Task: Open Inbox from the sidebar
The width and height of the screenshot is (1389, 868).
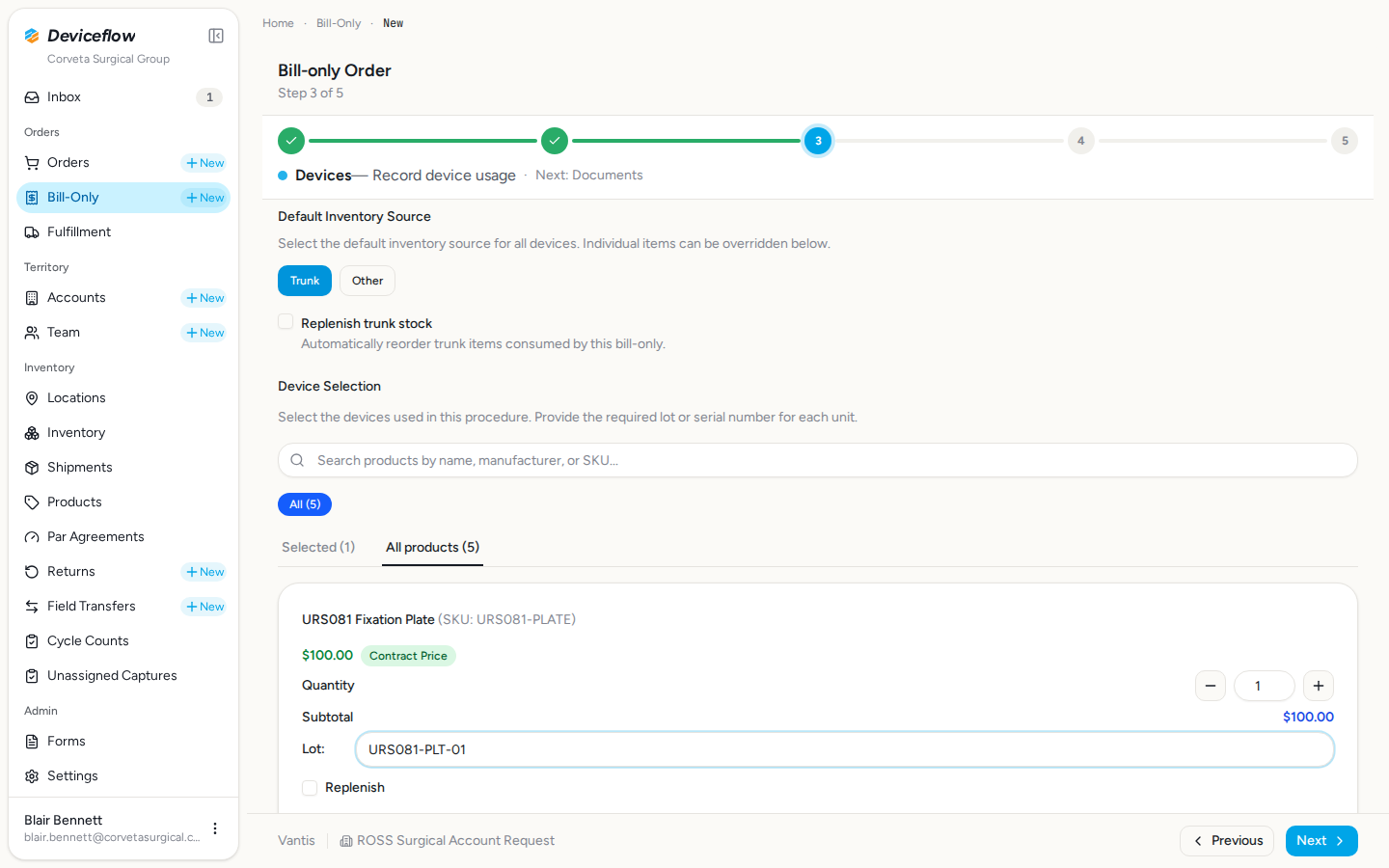Action: tap(123, 97)
